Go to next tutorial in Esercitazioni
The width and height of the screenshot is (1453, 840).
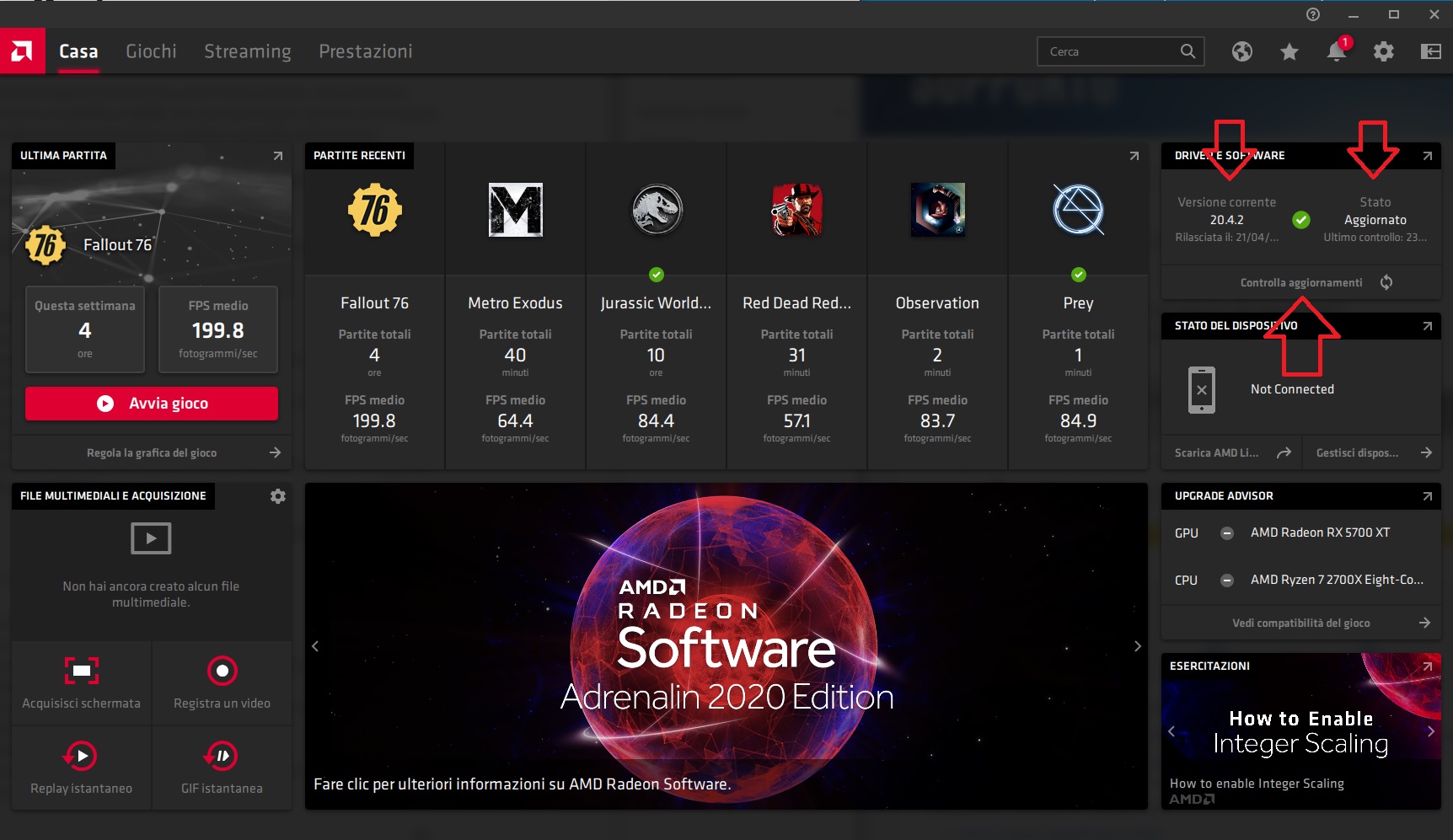point(1430,731)
